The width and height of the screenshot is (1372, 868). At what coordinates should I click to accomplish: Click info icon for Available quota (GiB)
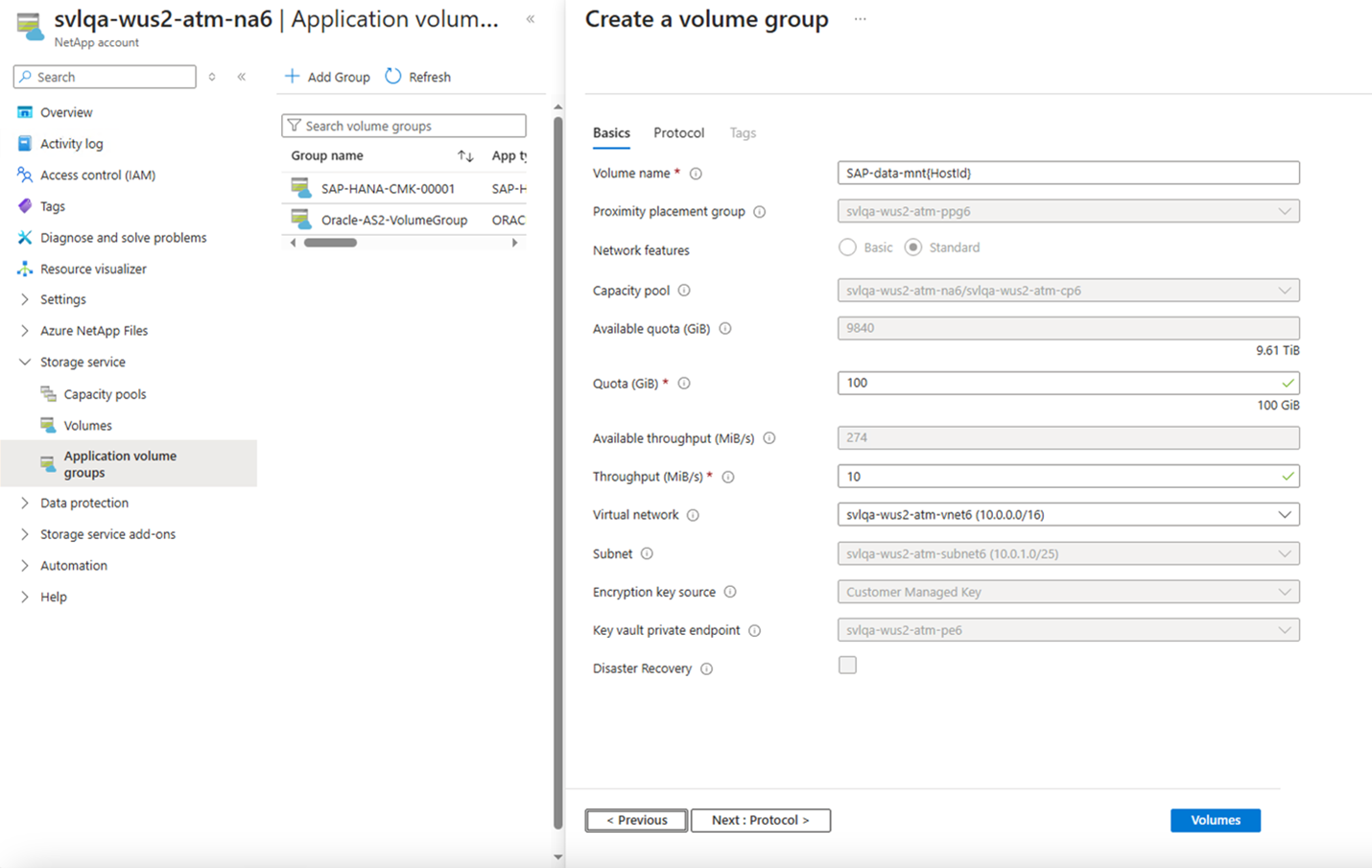pyautogui.click(x=725, y=329)
